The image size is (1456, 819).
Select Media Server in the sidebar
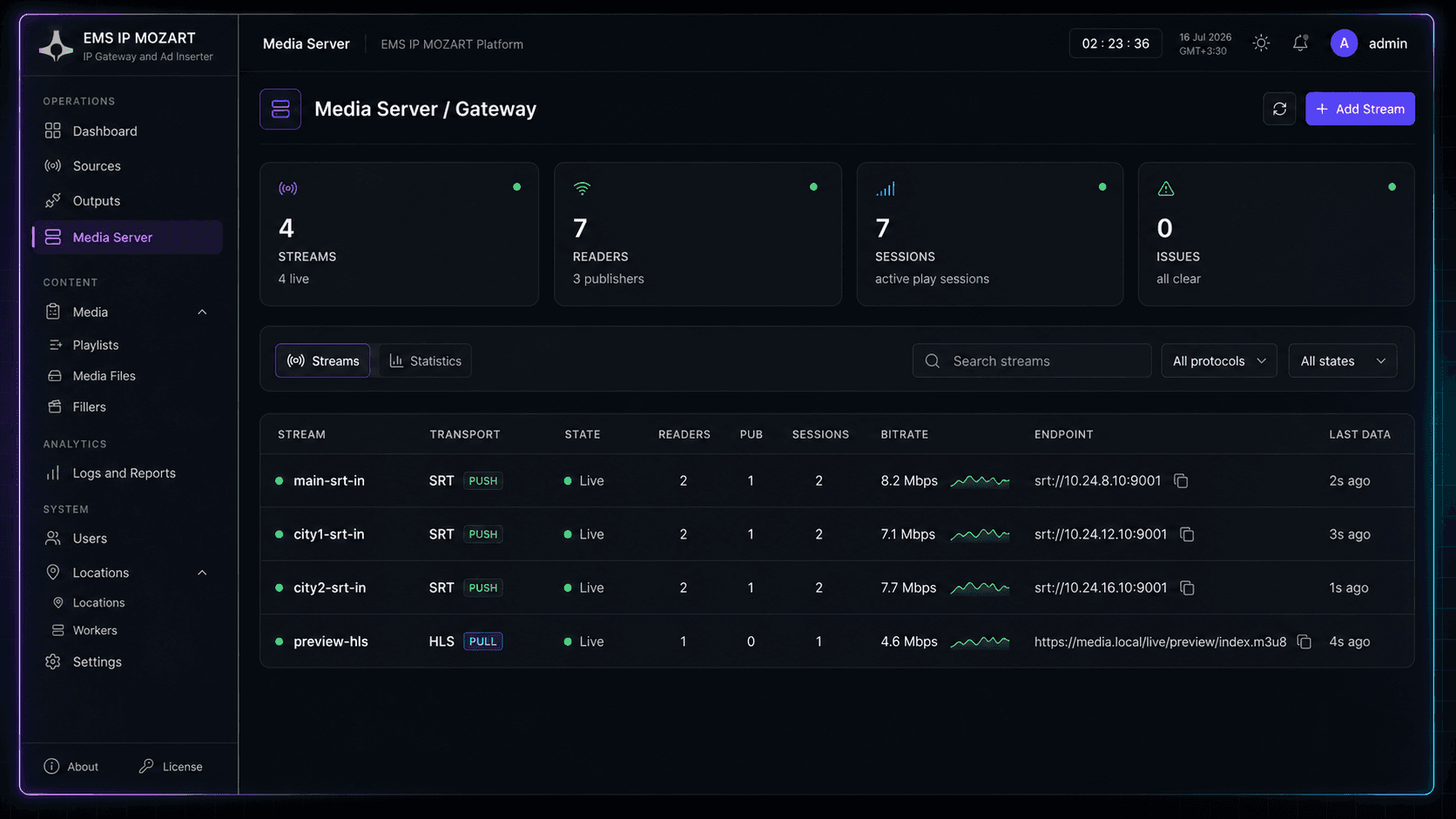127,237
